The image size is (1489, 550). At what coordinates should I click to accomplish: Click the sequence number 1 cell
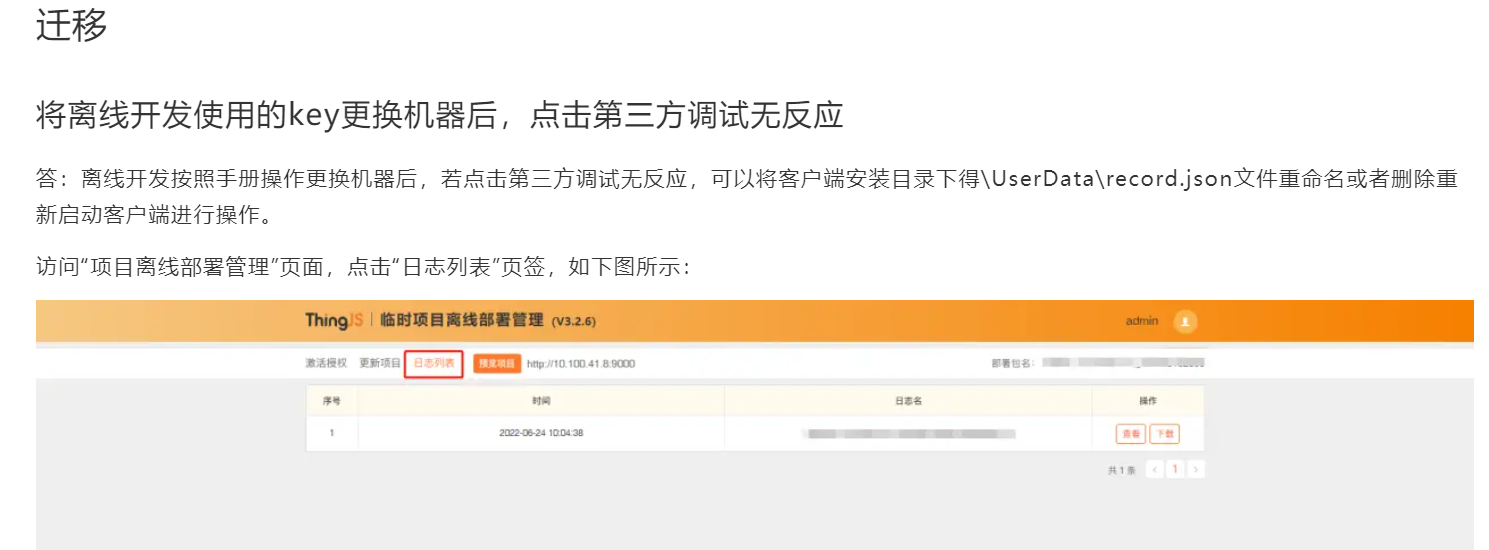pos(331,434)
